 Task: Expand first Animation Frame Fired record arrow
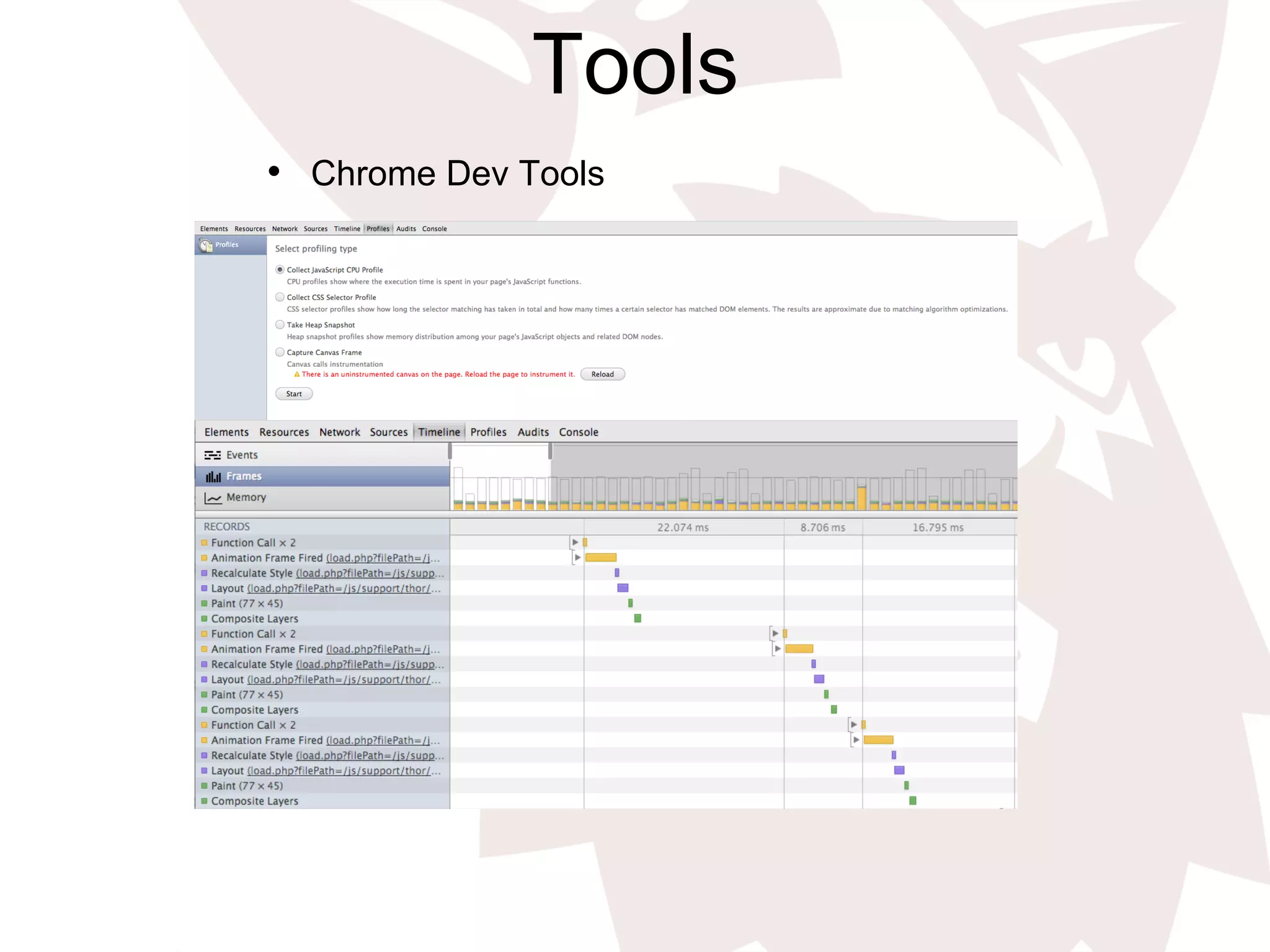click(577, 557)
